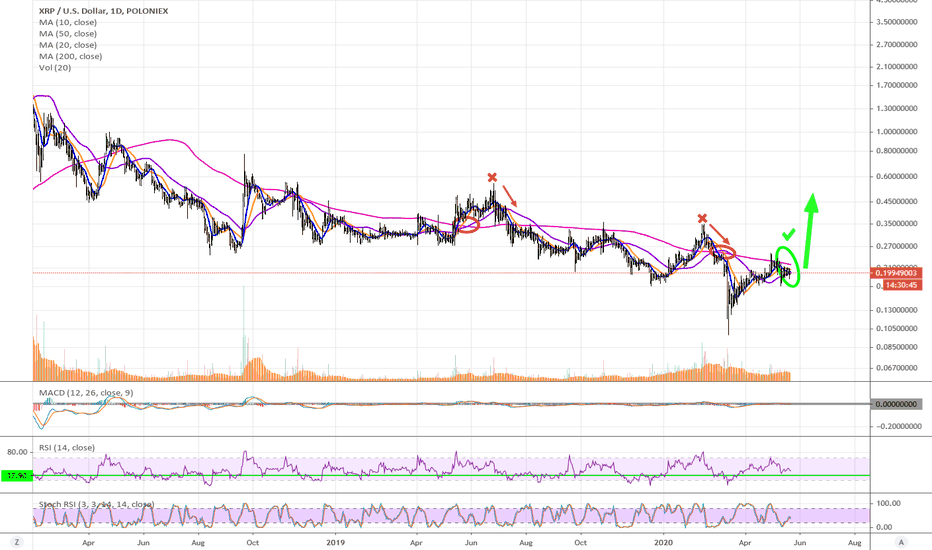The image size is (932, 550).
Task: Open the RSI (14, close) indicator label
Action: point(67,447)
